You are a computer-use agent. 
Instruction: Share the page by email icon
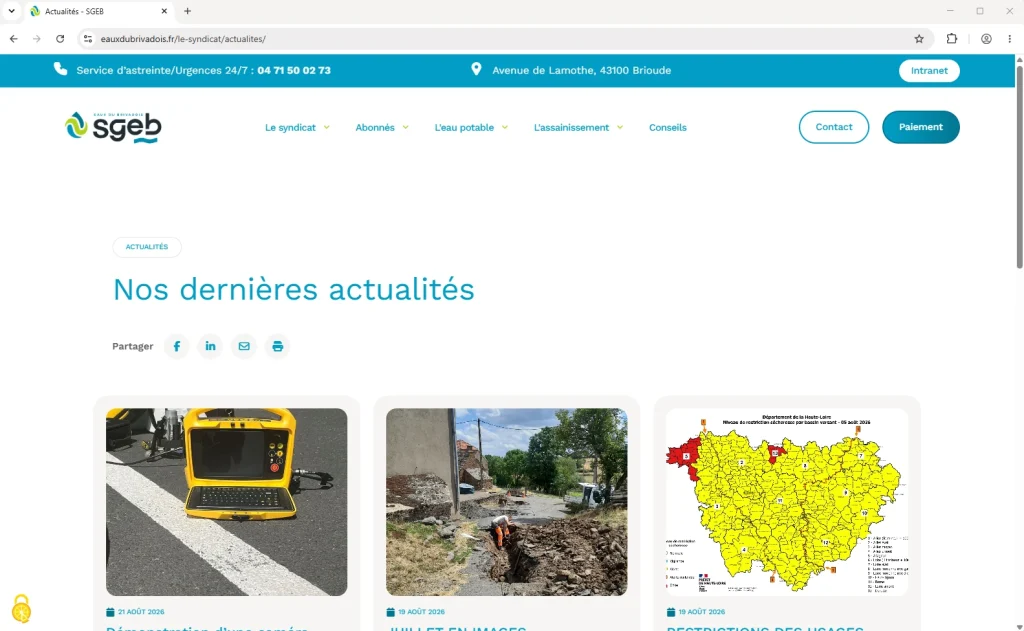click(244, 346)
